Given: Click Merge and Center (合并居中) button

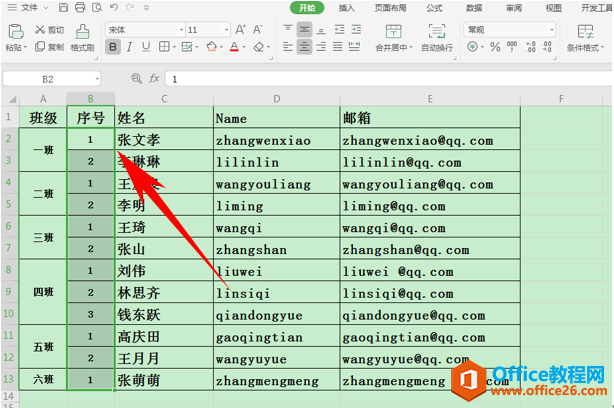Looking at the screenshot, I should click(394, 38).
